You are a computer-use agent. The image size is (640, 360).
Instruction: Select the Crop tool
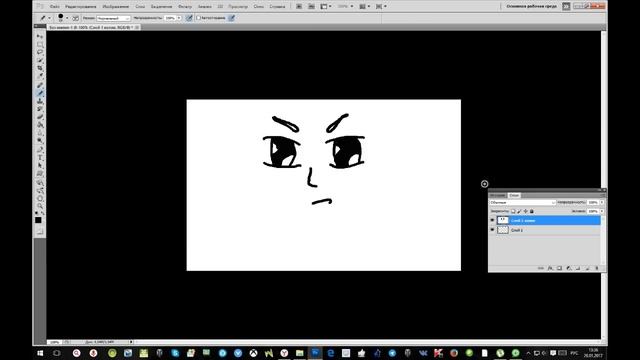point(40,68)
